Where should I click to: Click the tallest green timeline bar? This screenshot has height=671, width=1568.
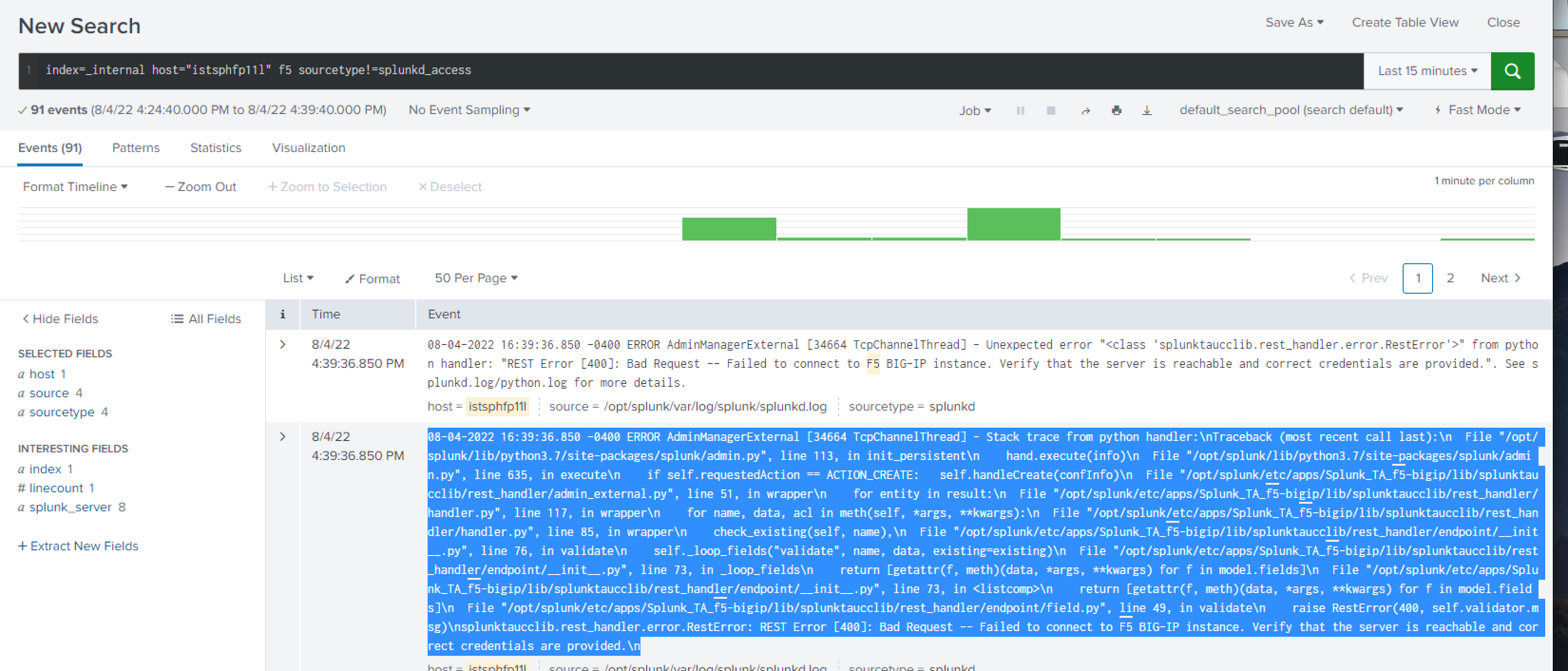pos(1013,224)
